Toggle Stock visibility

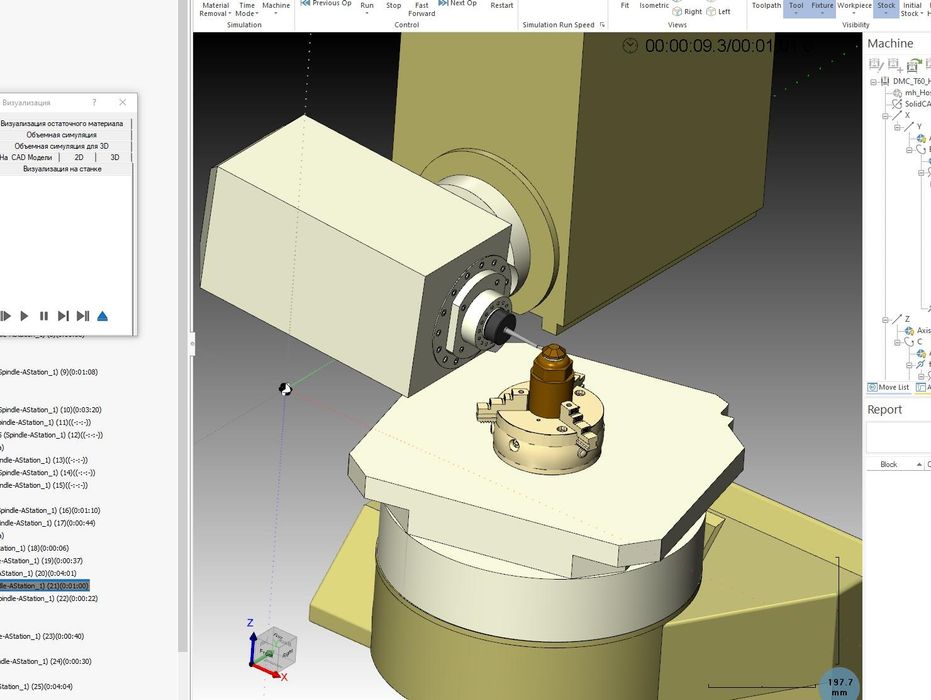[x=886, y=7]
